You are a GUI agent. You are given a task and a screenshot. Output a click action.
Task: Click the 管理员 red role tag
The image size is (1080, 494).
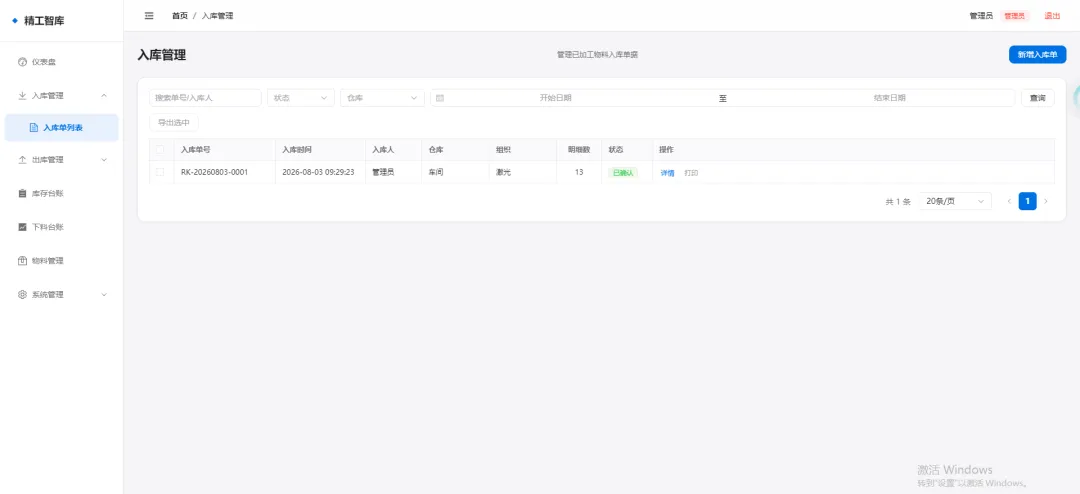[x=1015, y=16]
